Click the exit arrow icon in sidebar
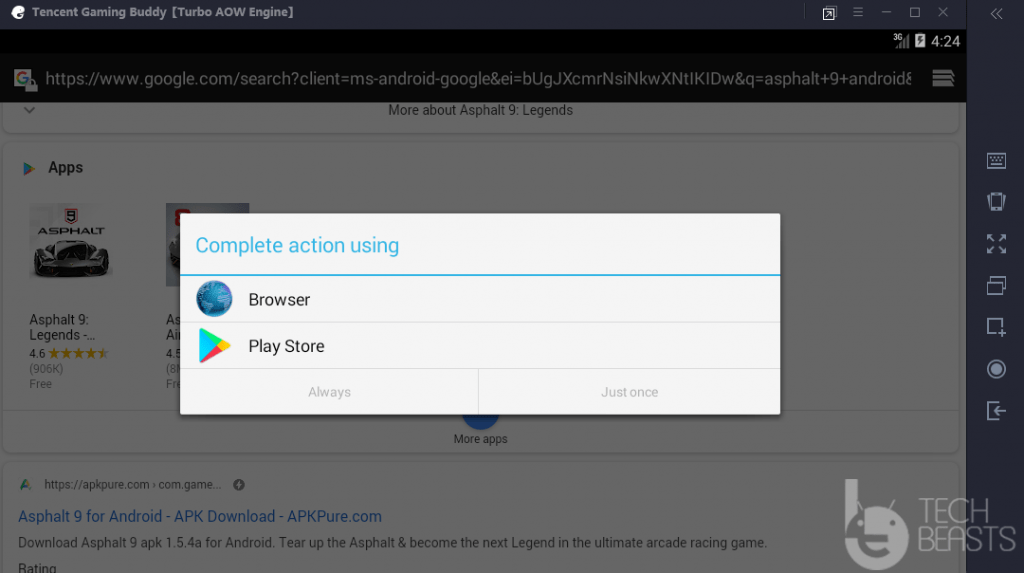This screenshot has width=1024, height=573. pos(996,411)
